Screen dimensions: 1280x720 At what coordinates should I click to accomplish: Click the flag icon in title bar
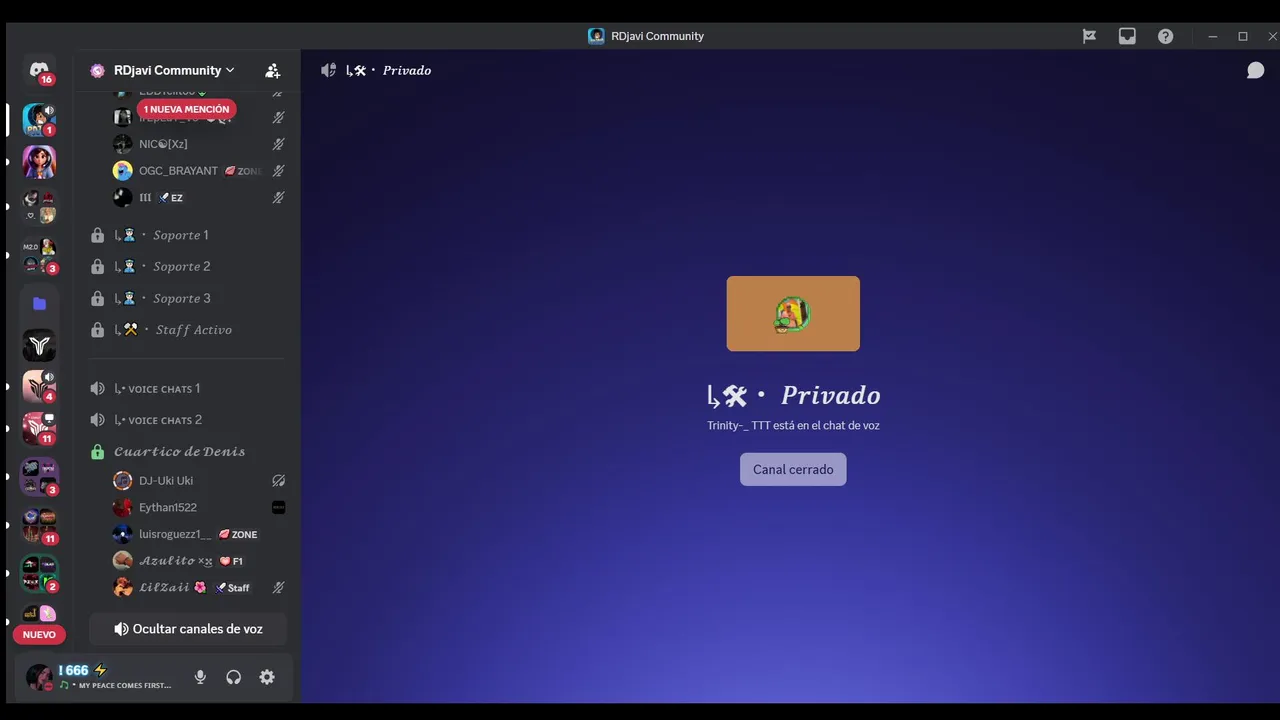pyautogui.click(x=1089, y=36)
